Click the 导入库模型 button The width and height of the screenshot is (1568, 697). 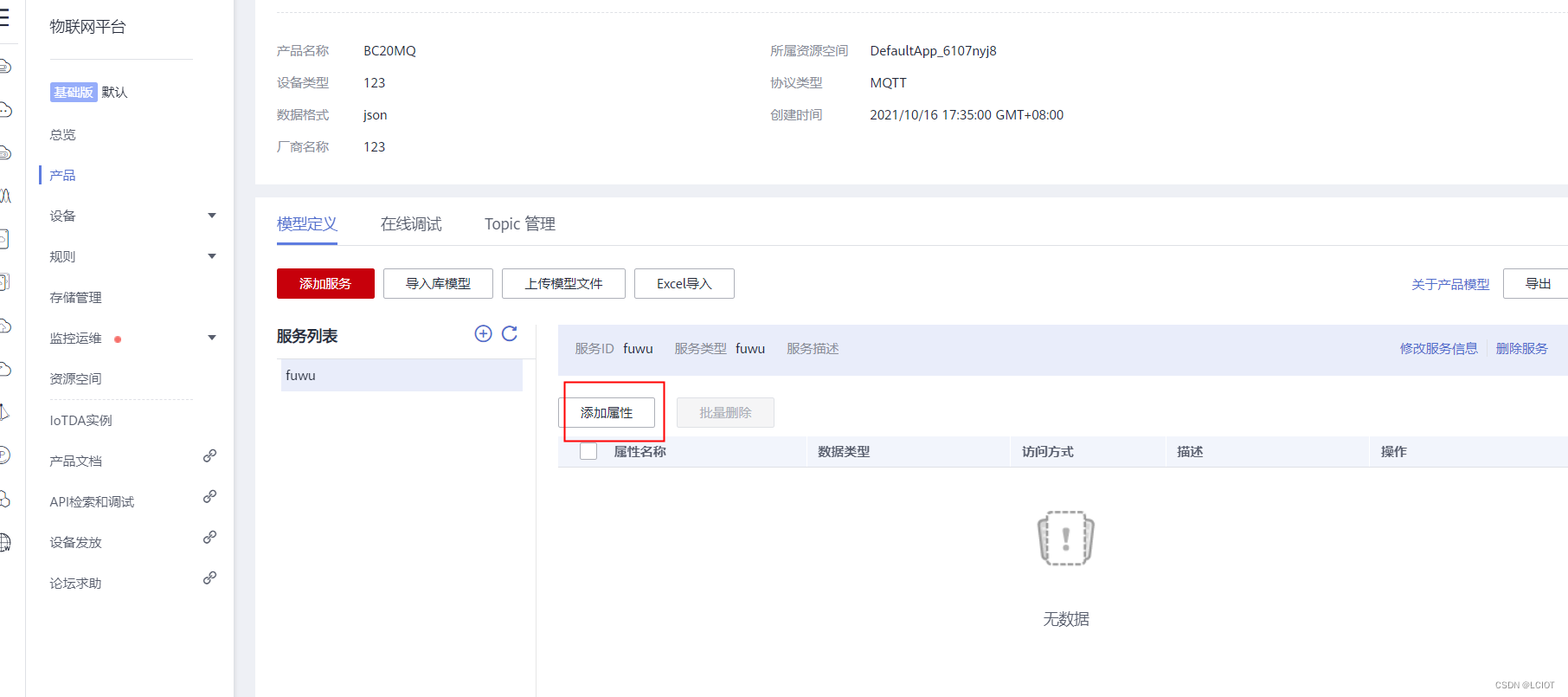438,283
